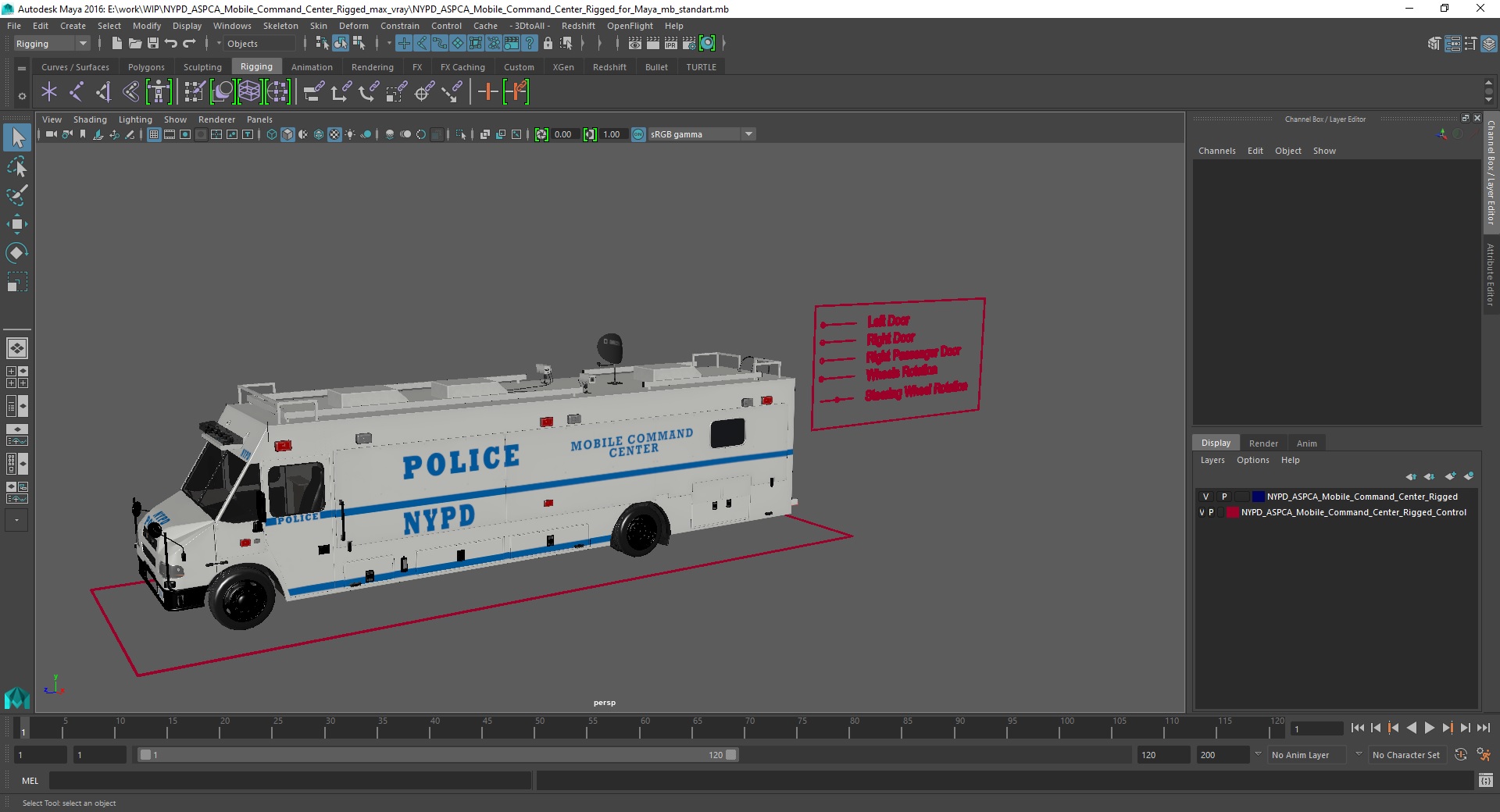1500x812 pixels.
Task: Open shelf tab selector menu
Action: pyautogui.click(x=22, y=68)
